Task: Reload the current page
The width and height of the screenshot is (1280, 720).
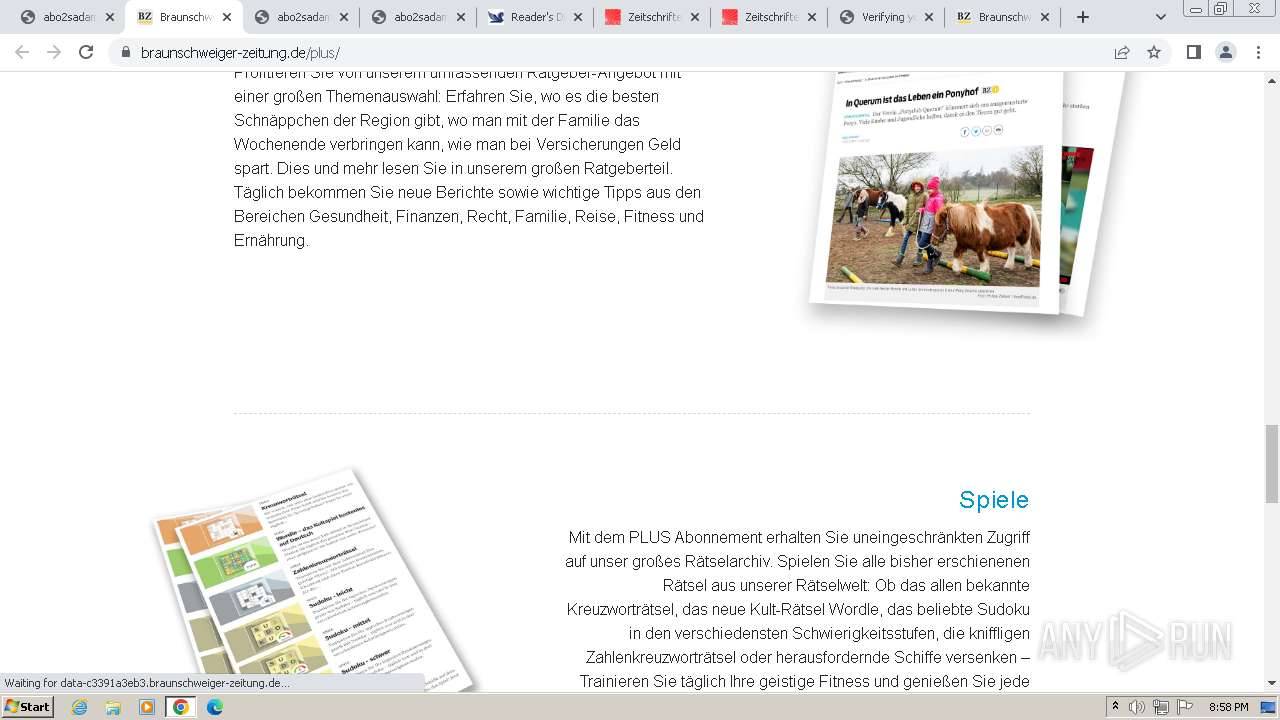Action: pyautogui.click(x=86, y=52)
